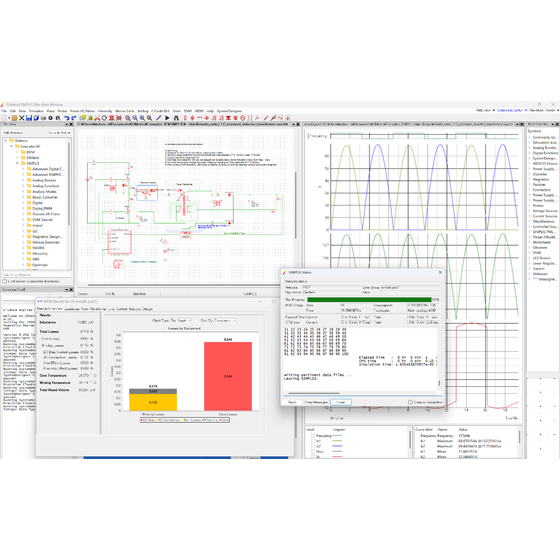Viewport: 560px width, 560px height.
Task: Click the blue pencil wire tool icon
Action: [x=158, y=118]
